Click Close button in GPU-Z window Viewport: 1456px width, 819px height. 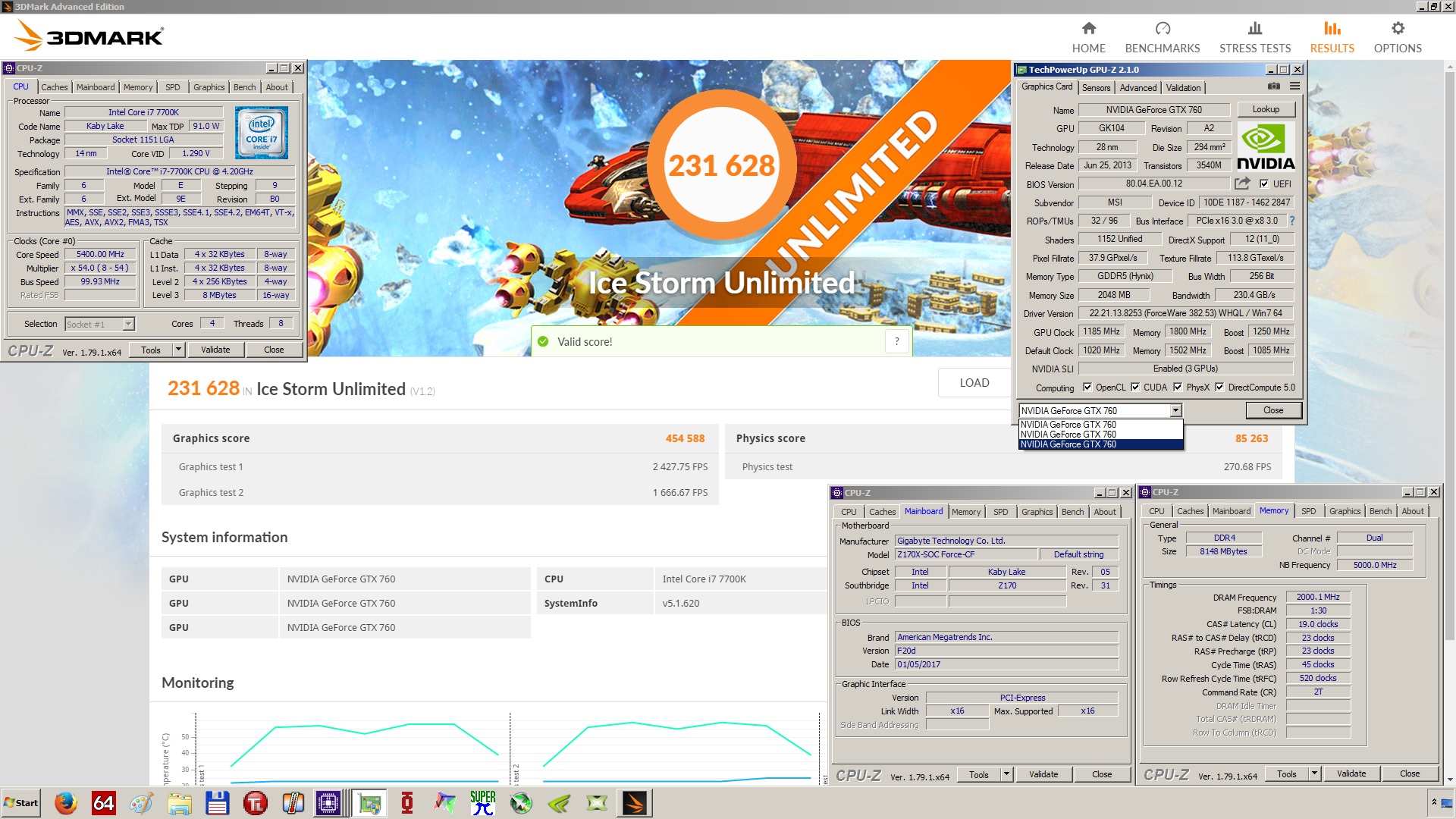(1273, 410)
